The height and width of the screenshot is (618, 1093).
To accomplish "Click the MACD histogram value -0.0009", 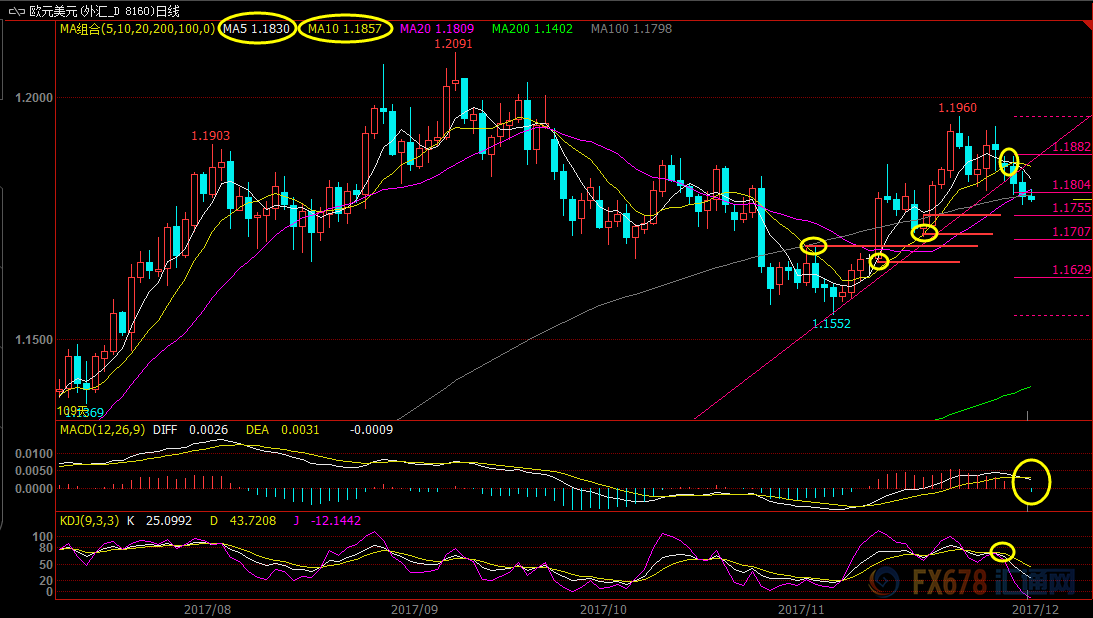I will (x=372, y=430).
